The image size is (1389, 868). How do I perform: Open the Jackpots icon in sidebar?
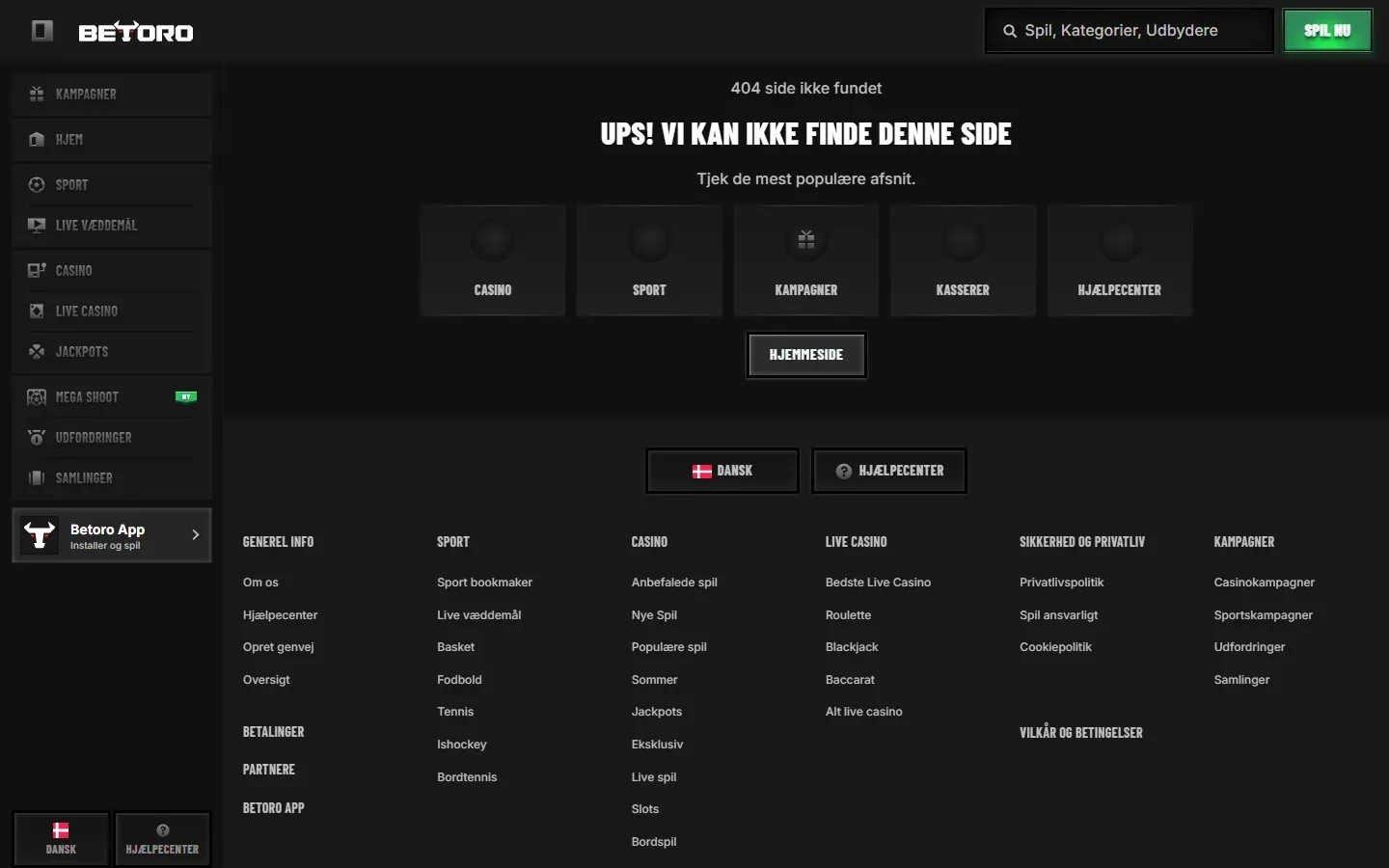37,351
